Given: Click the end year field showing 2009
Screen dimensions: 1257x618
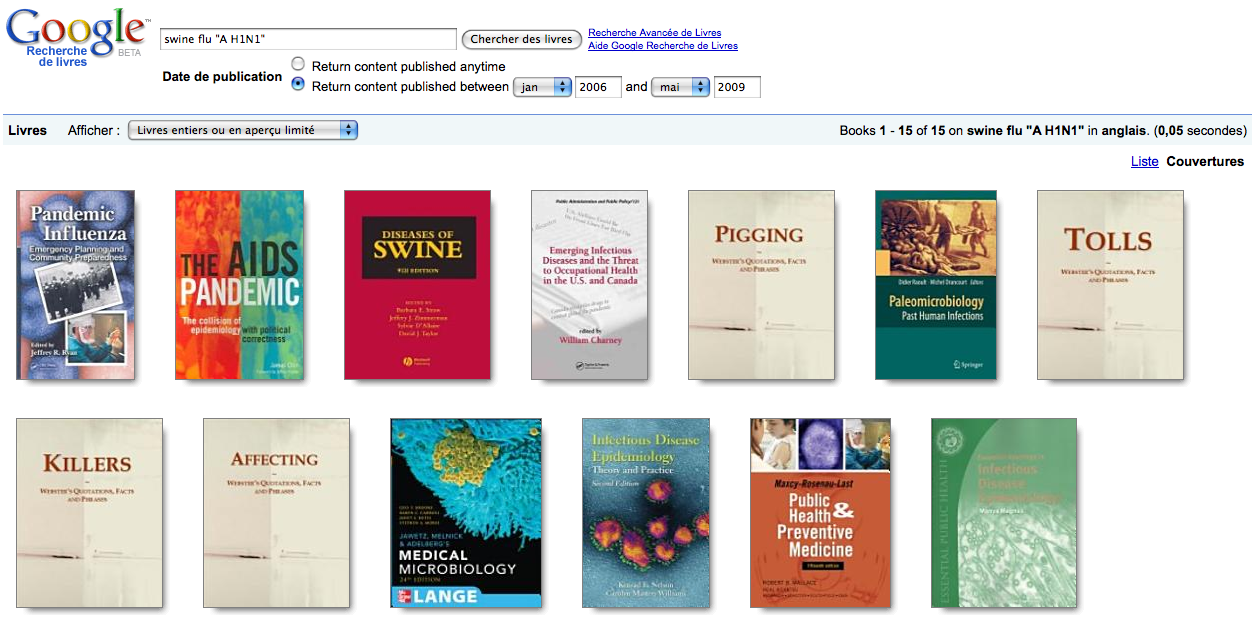Looking at the screenshot, I should tap(737, 87).
